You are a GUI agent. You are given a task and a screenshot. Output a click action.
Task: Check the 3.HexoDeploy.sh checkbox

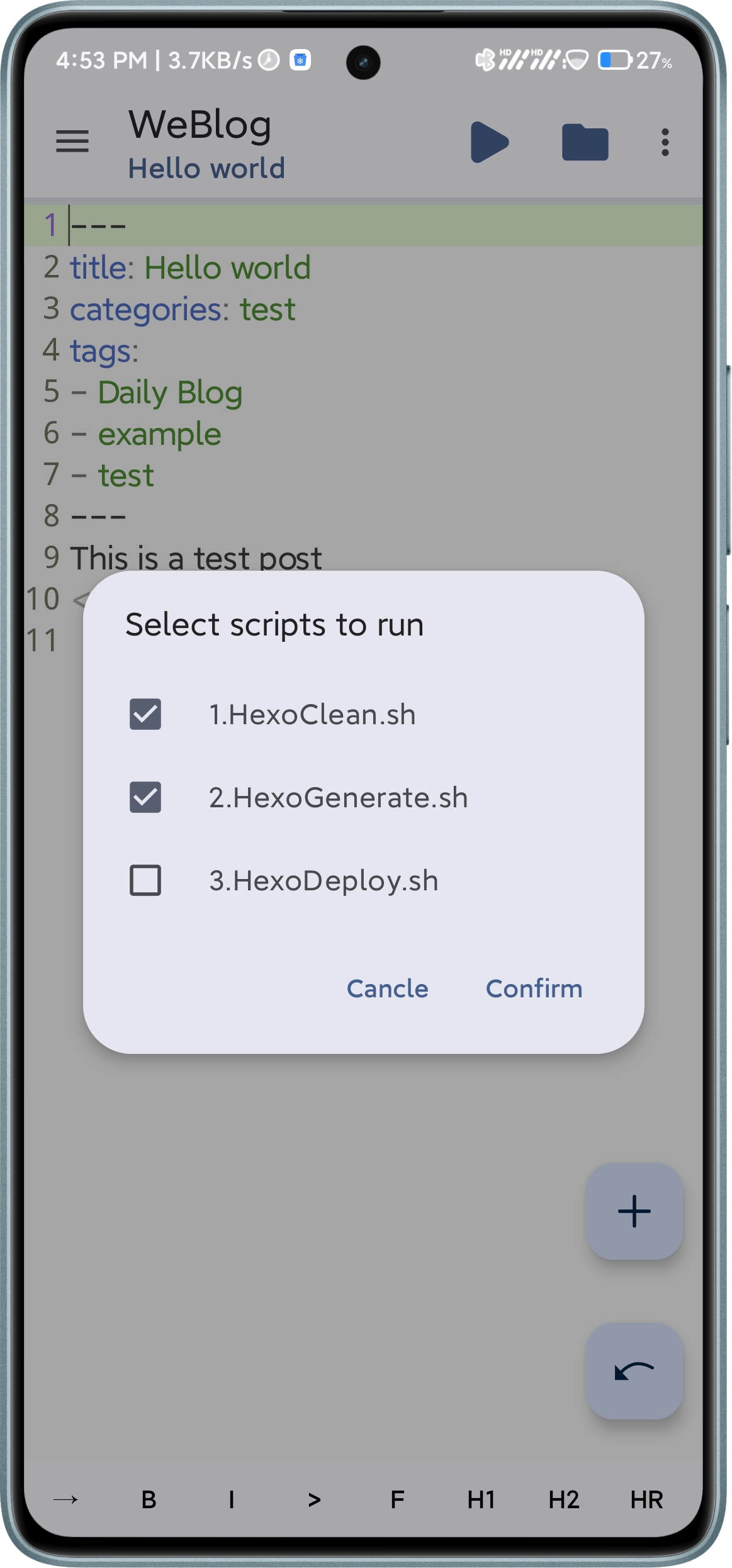pyautogui.click(x=145, y=880)
